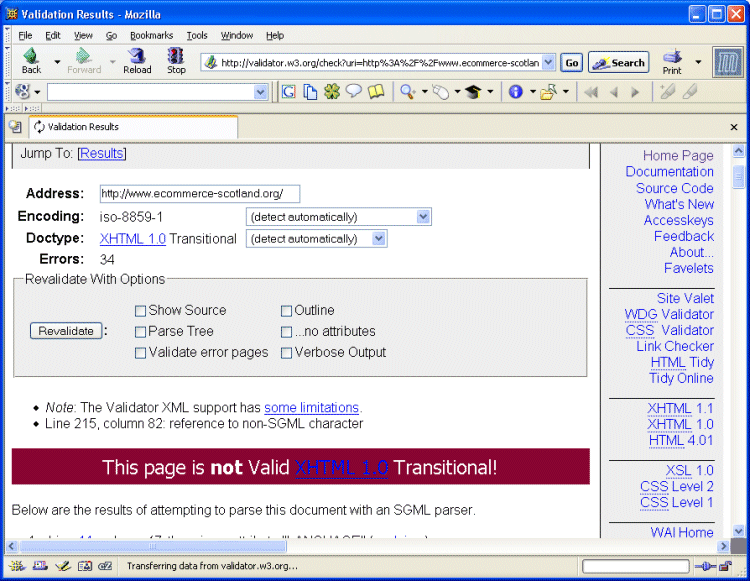Viewport: 750px width, 581px height.
Task: Enable Verbose Output checkbox
Action: 286,353
